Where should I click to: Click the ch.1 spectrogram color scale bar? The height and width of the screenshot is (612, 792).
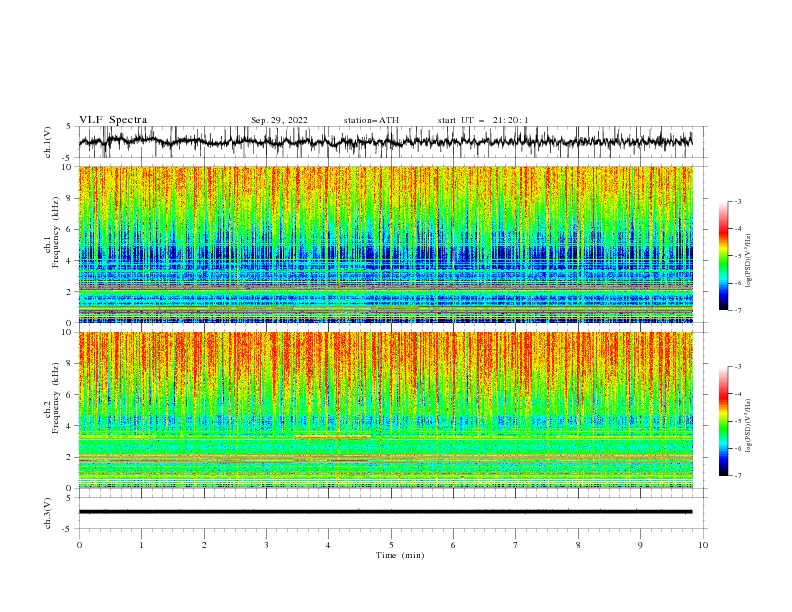point(723,256)
